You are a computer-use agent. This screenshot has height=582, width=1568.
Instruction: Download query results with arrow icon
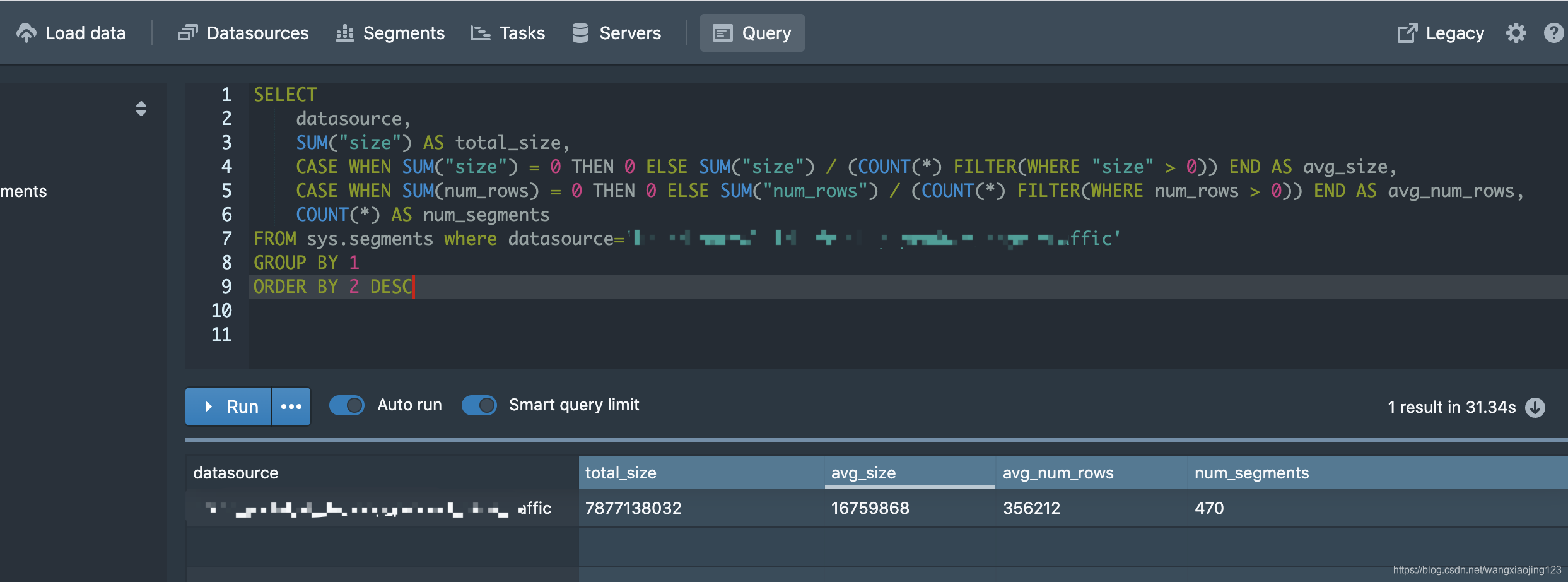1535,408
